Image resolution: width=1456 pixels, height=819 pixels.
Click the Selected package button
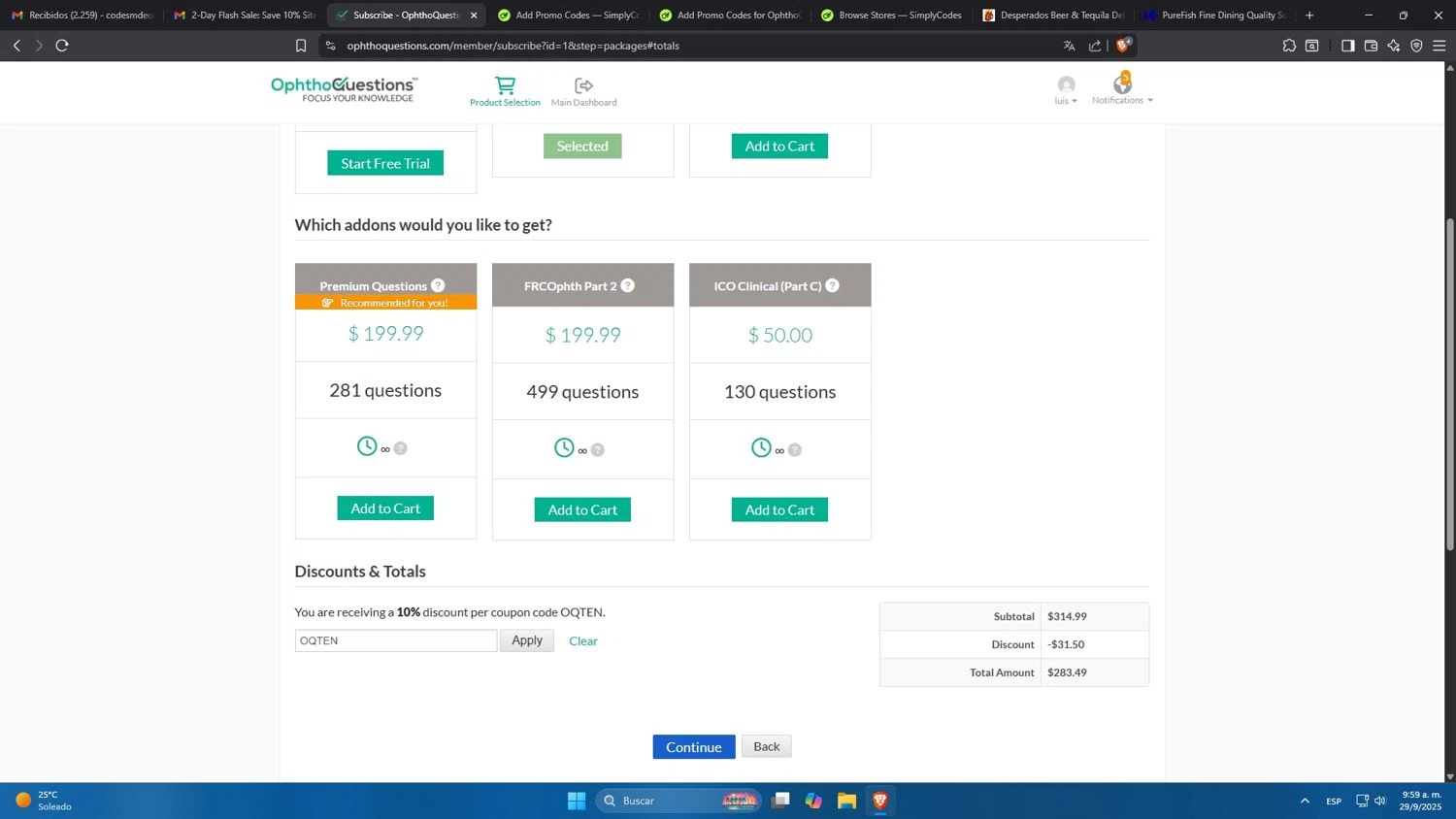pyautogui.click(x=582, y=146)
